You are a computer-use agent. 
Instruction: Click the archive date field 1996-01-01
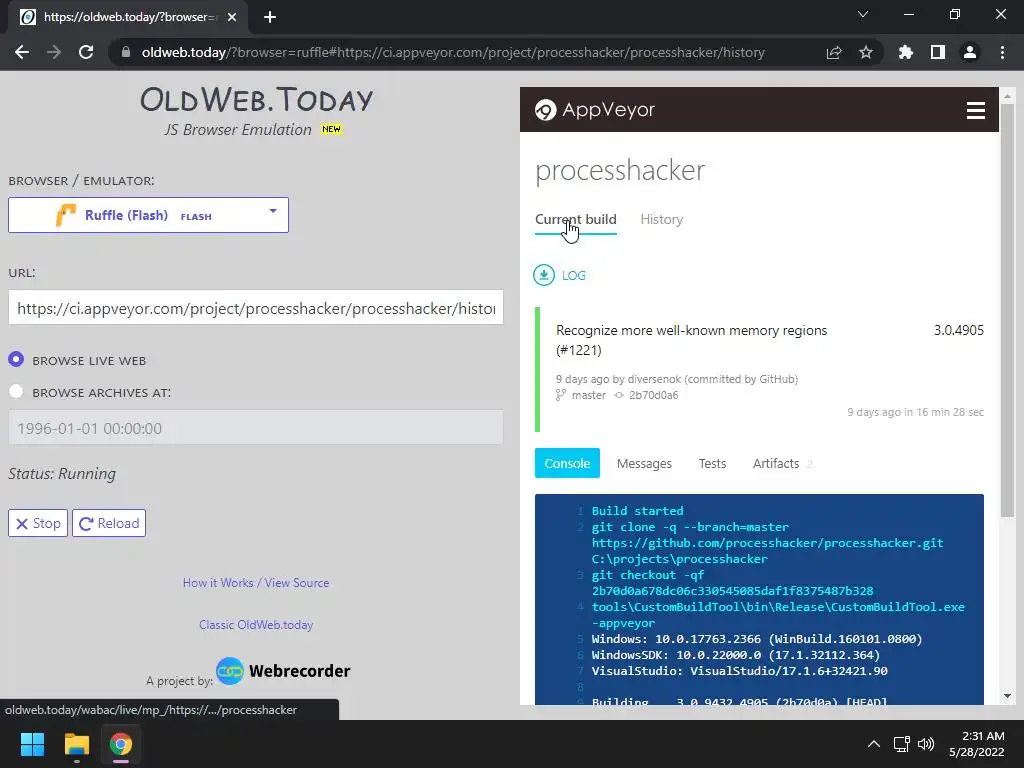(x=256, y=428)
